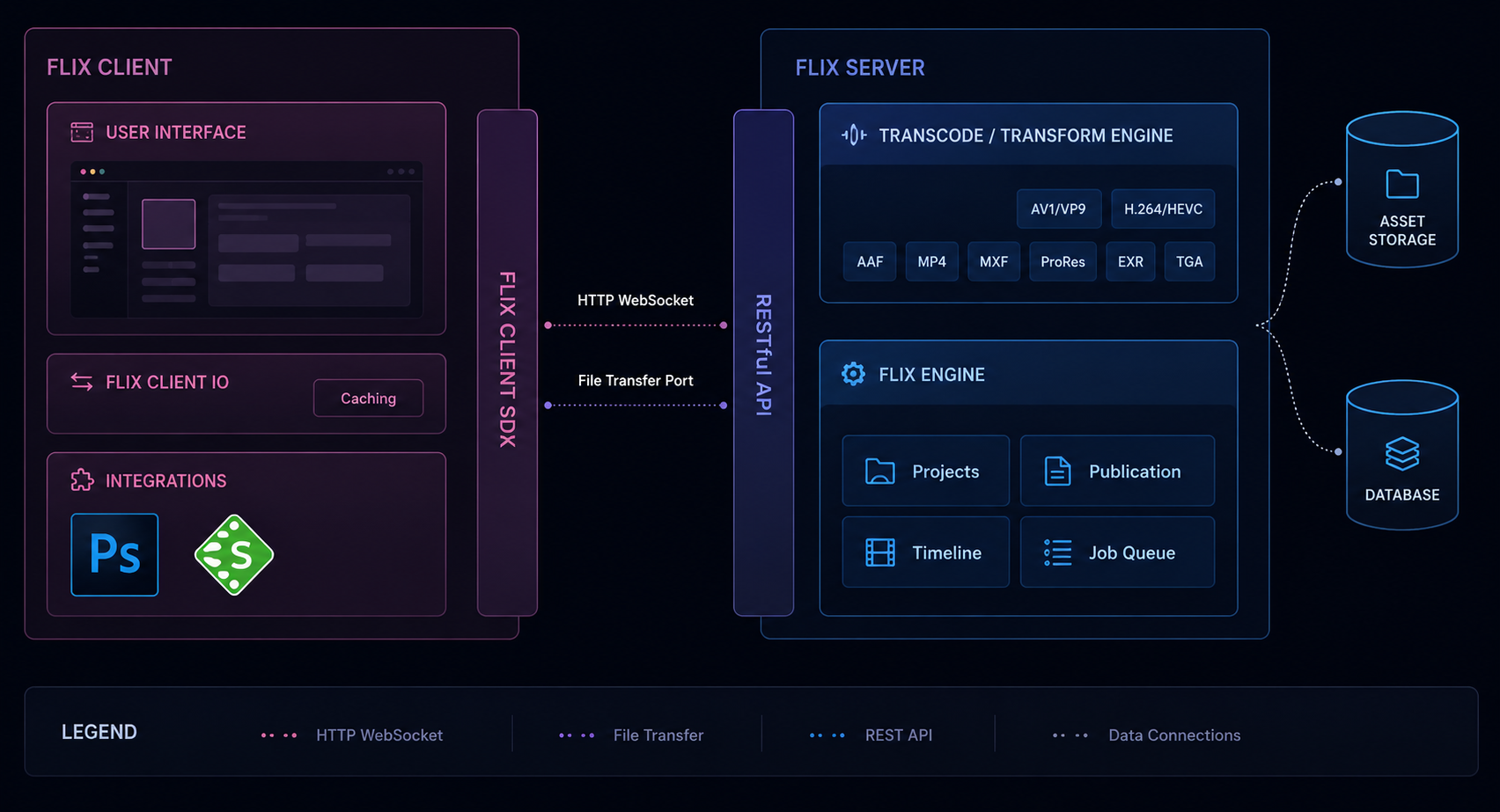Click the Timeline film strip icon
1500x812 pixels.
coord(879,552)
